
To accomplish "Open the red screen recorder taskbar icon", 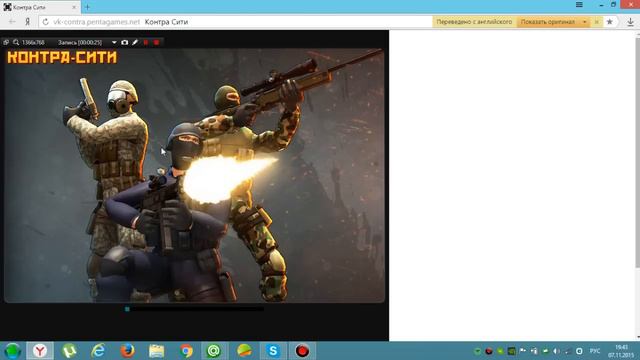I will tap(302, 351).
